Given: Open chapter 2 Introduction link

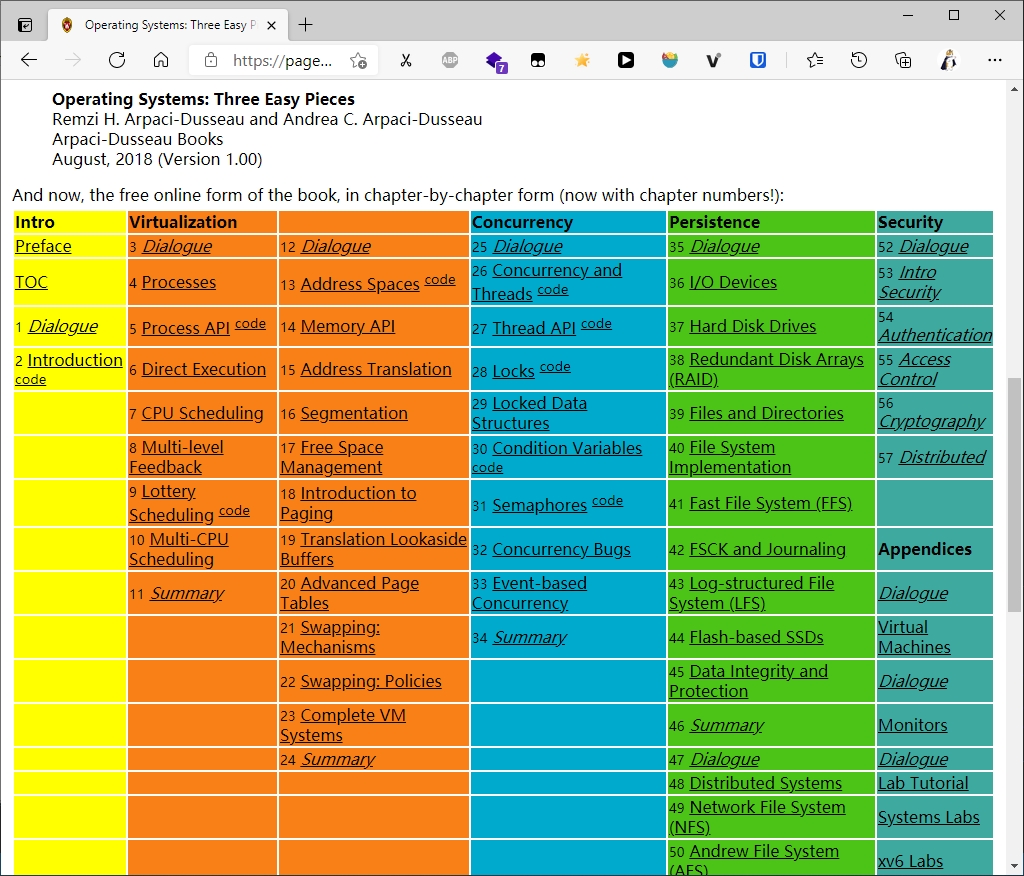Looking at the screenshot, I should (x=75, y=360).
